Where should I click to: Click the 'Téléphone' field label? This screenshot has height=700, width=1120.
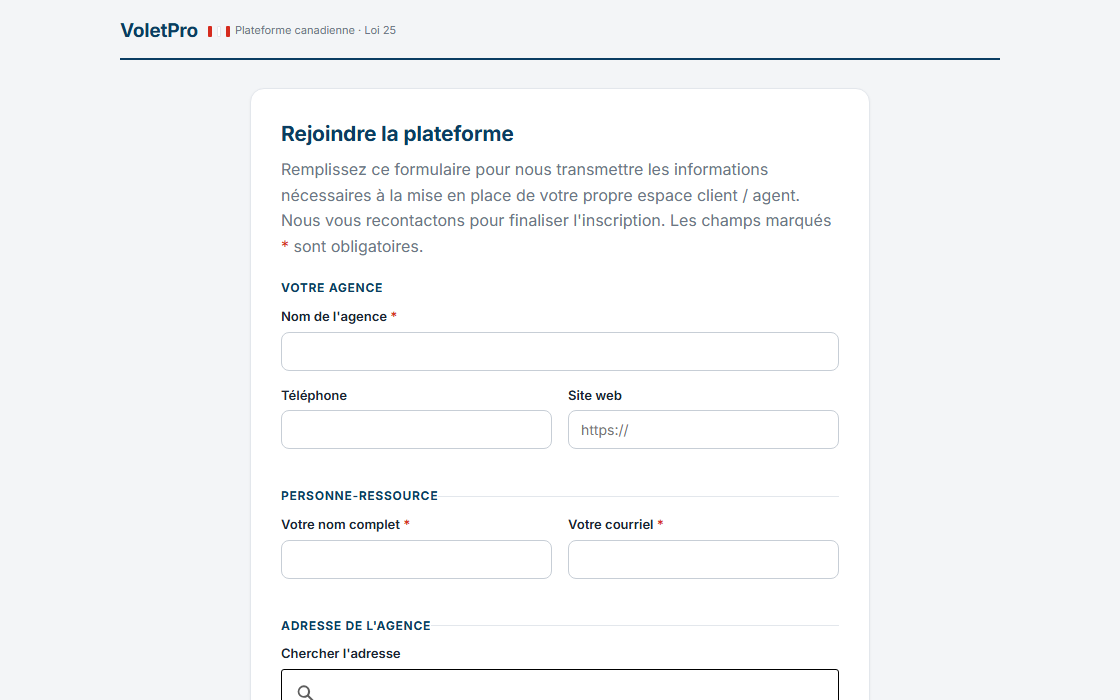point(314,396)
